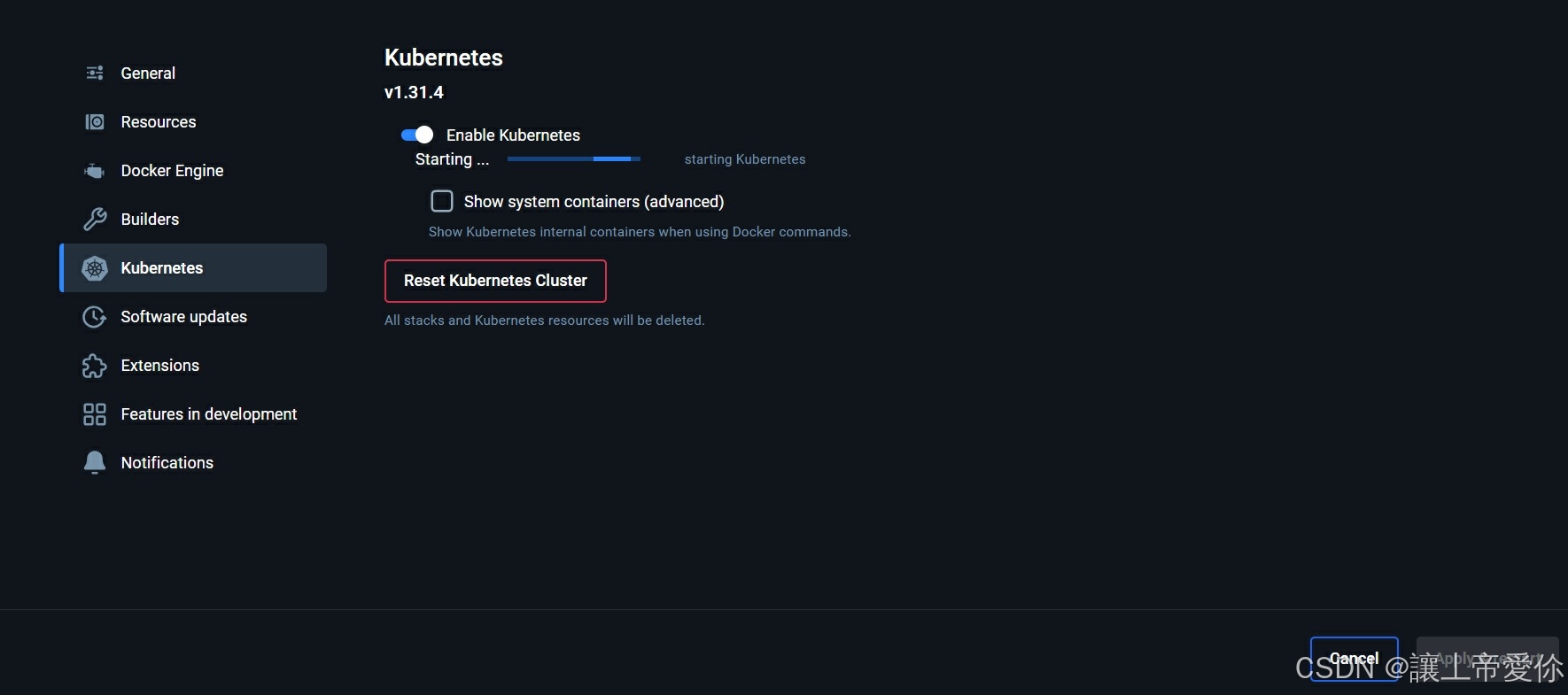Click the Builders wrench icon
This screenshot has height=695, width=1568.
point(95,220)
